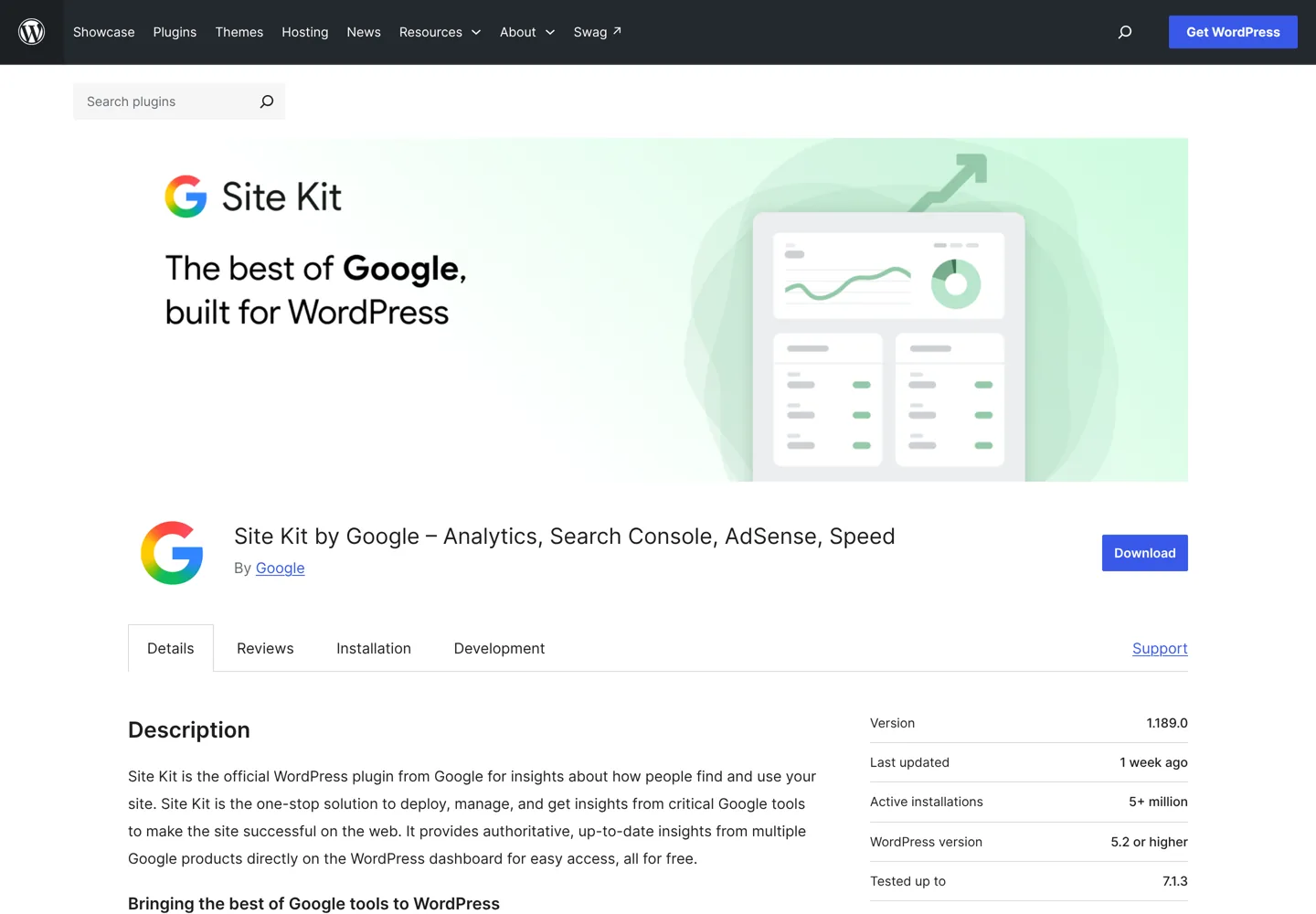The width and height of the screenshot is (1316, 914).
Task: Select the Details tab
Action: [x=171, y=648]
